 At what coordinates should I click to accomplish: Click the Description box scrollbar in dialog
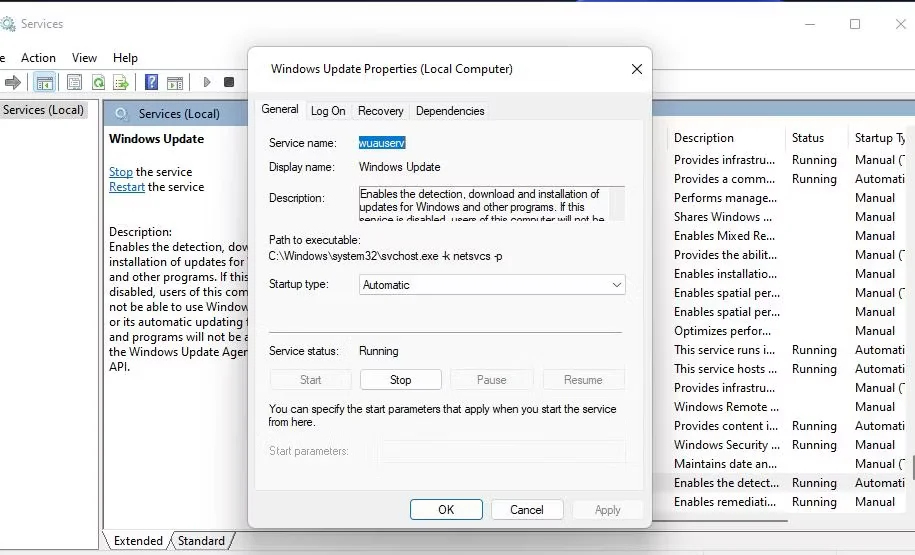(x=617, y=203)
